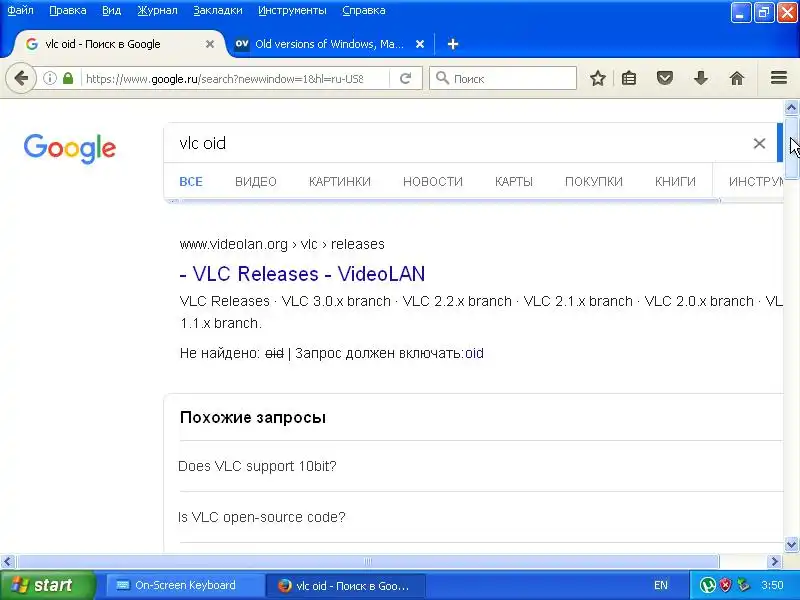Image resolution: width=800 pixels, height=600 pixels.
Task: Go back with the Firefox back arrow
Action: (21, 79)
